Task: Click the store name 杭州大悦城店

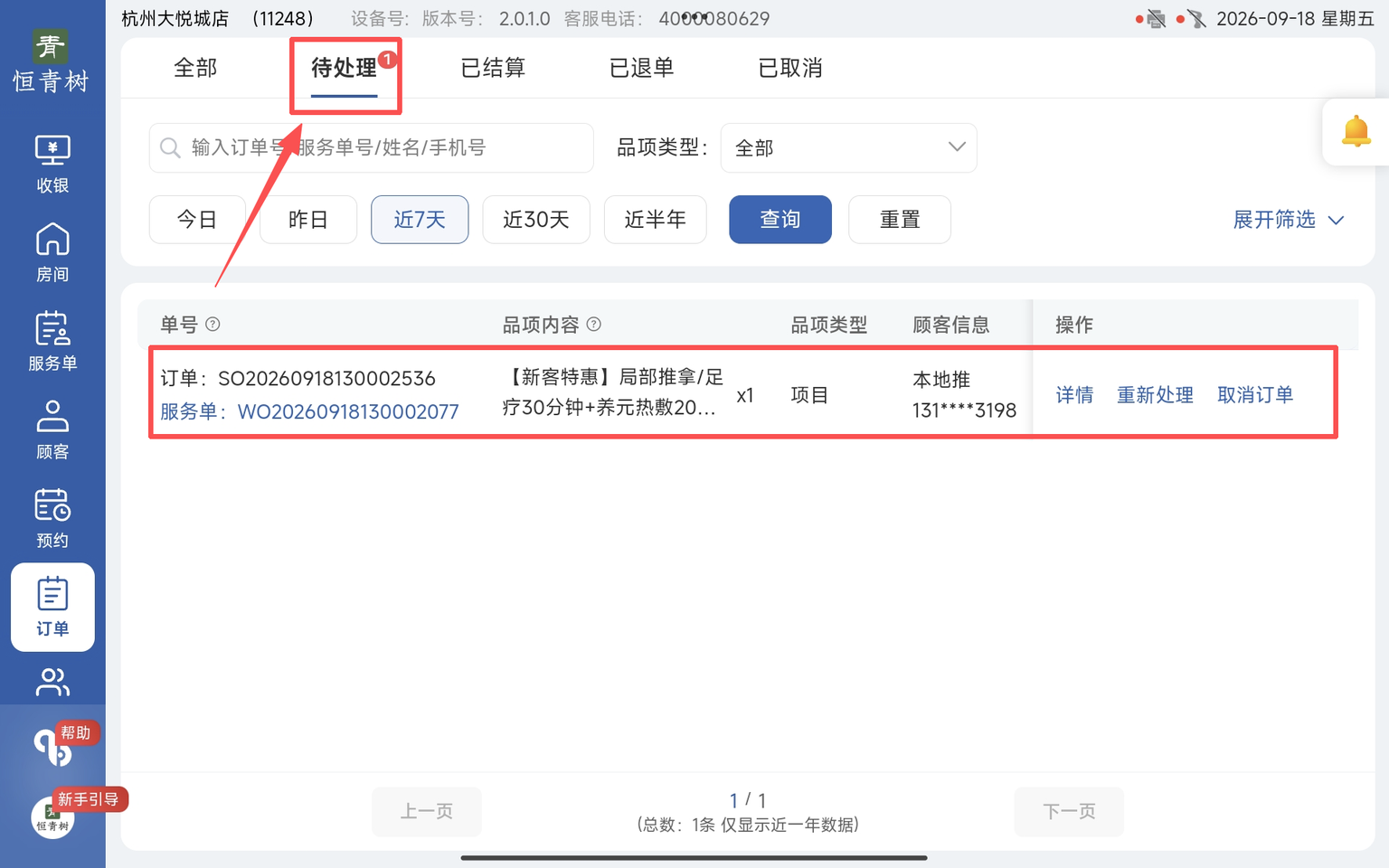Action: 175,19
